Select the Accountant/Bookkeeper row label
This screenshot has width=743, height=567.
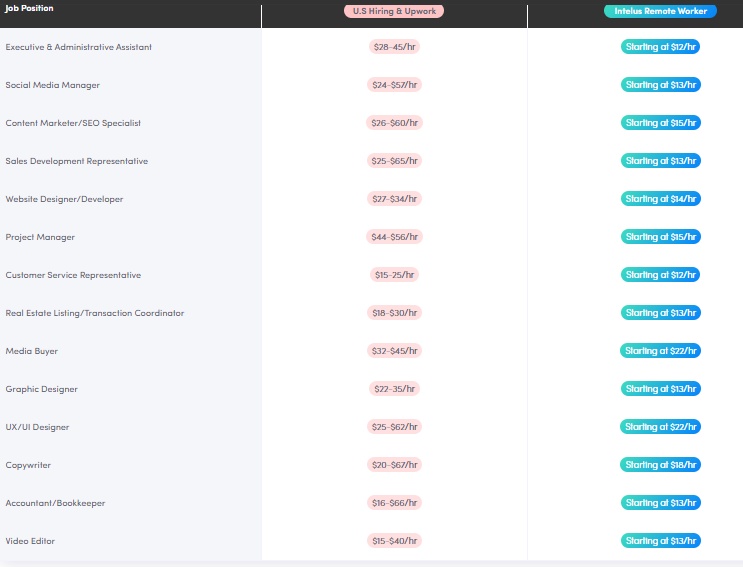pyautogui.click(x=55, y=503)
